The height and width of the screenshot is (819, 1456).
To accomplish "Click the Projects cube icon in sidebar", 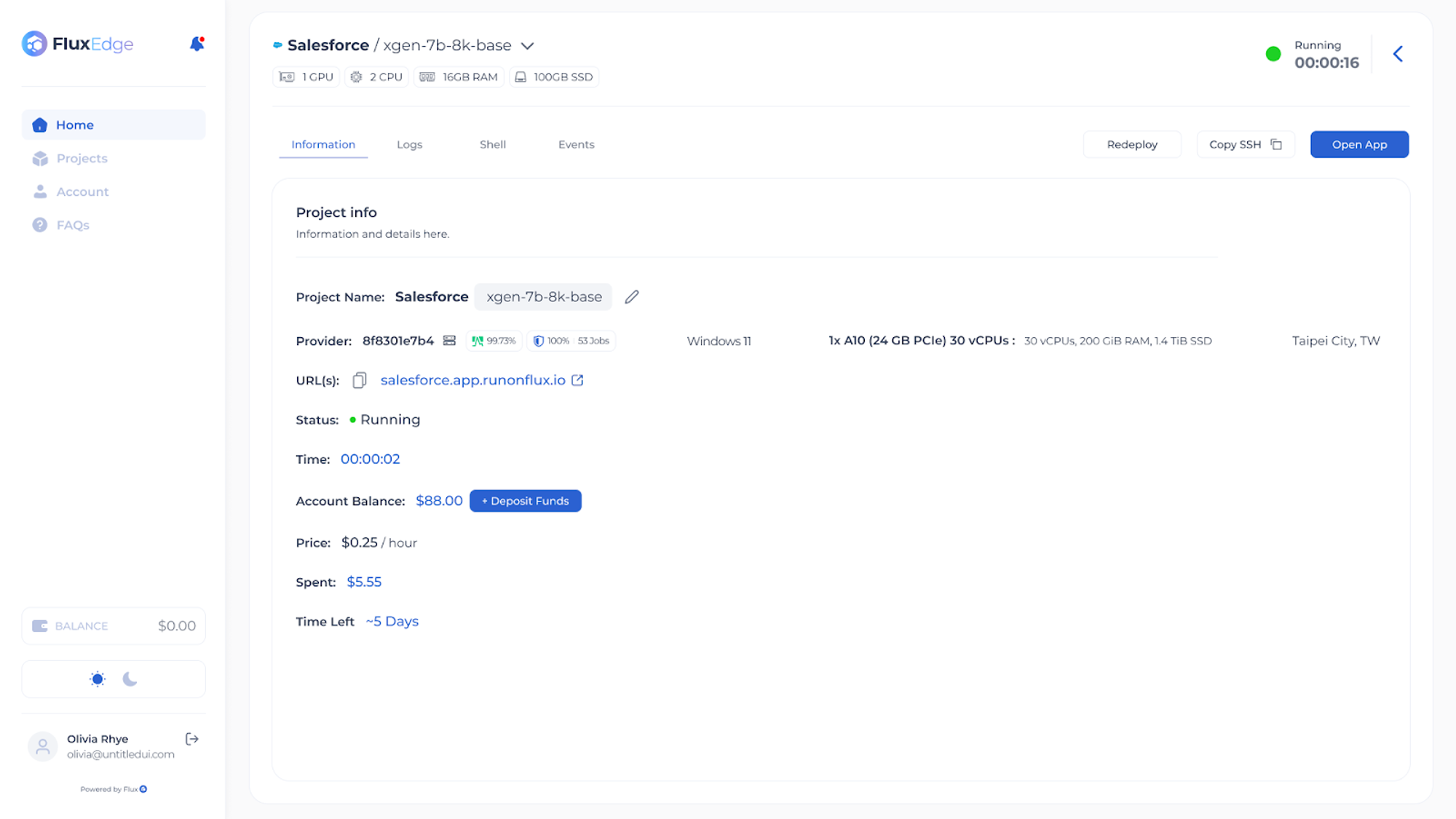I will point(40,159).
